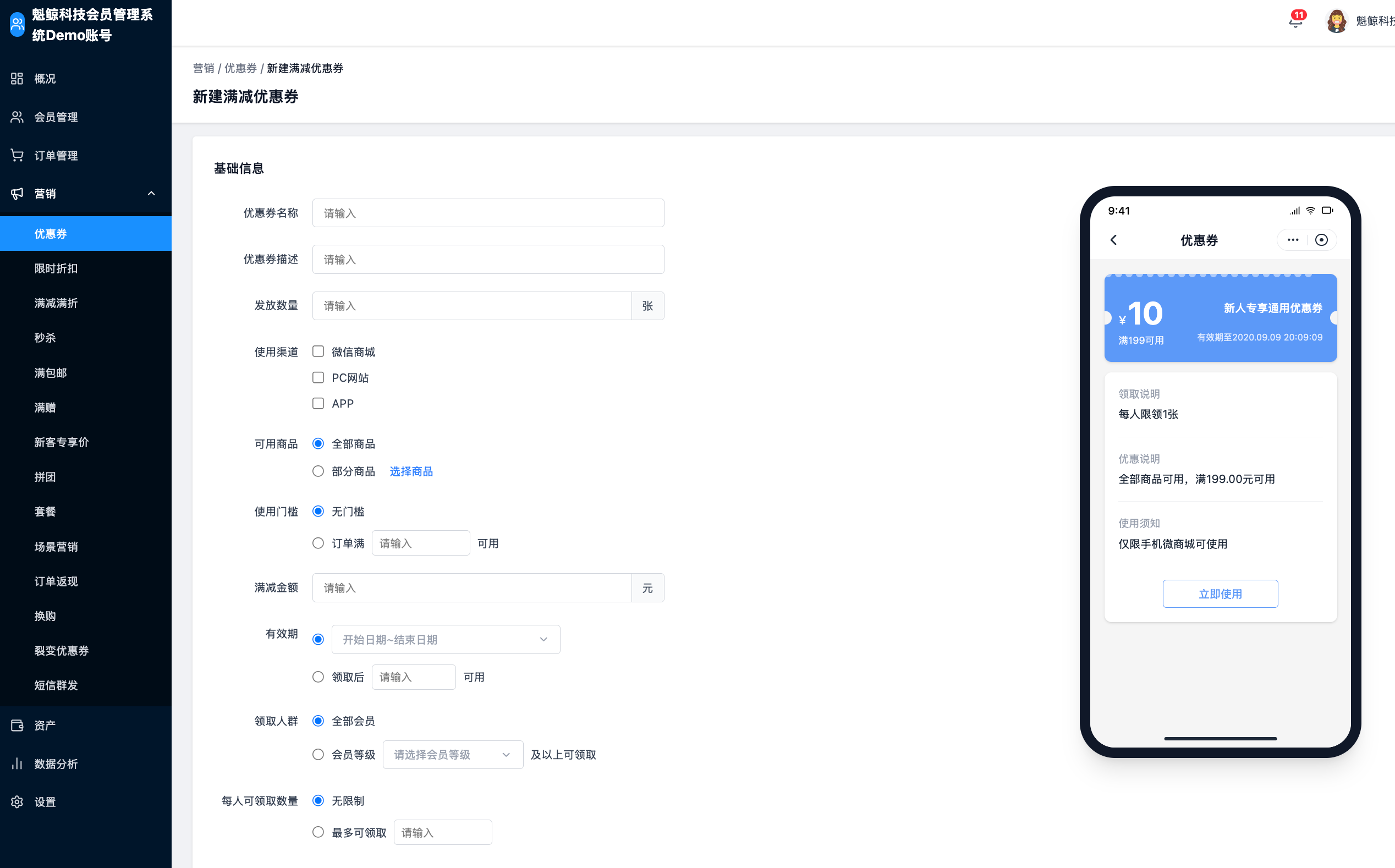Viewport: 1395px width, 868px height.
Task: Tap the three-dot menu in phone preview
Action: pos(1293,240)
